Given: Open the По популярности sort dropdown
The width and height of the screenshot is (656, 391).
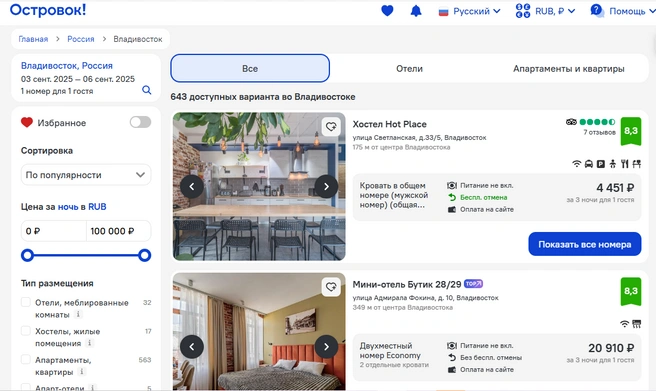Looking at the screenshot, I should 86,175.
